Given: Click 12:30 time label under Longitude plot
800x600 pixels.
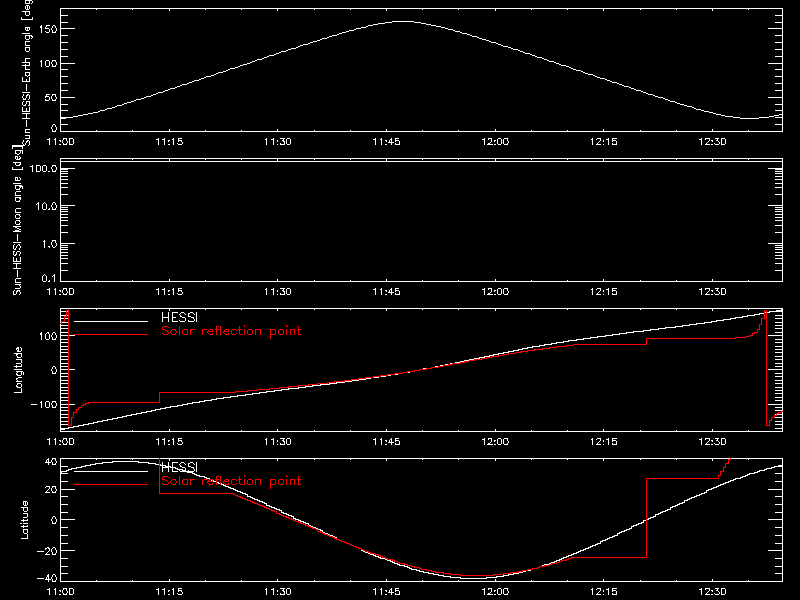Looking at the screenshot, I should pyautogui.click(x=712, y=442).
